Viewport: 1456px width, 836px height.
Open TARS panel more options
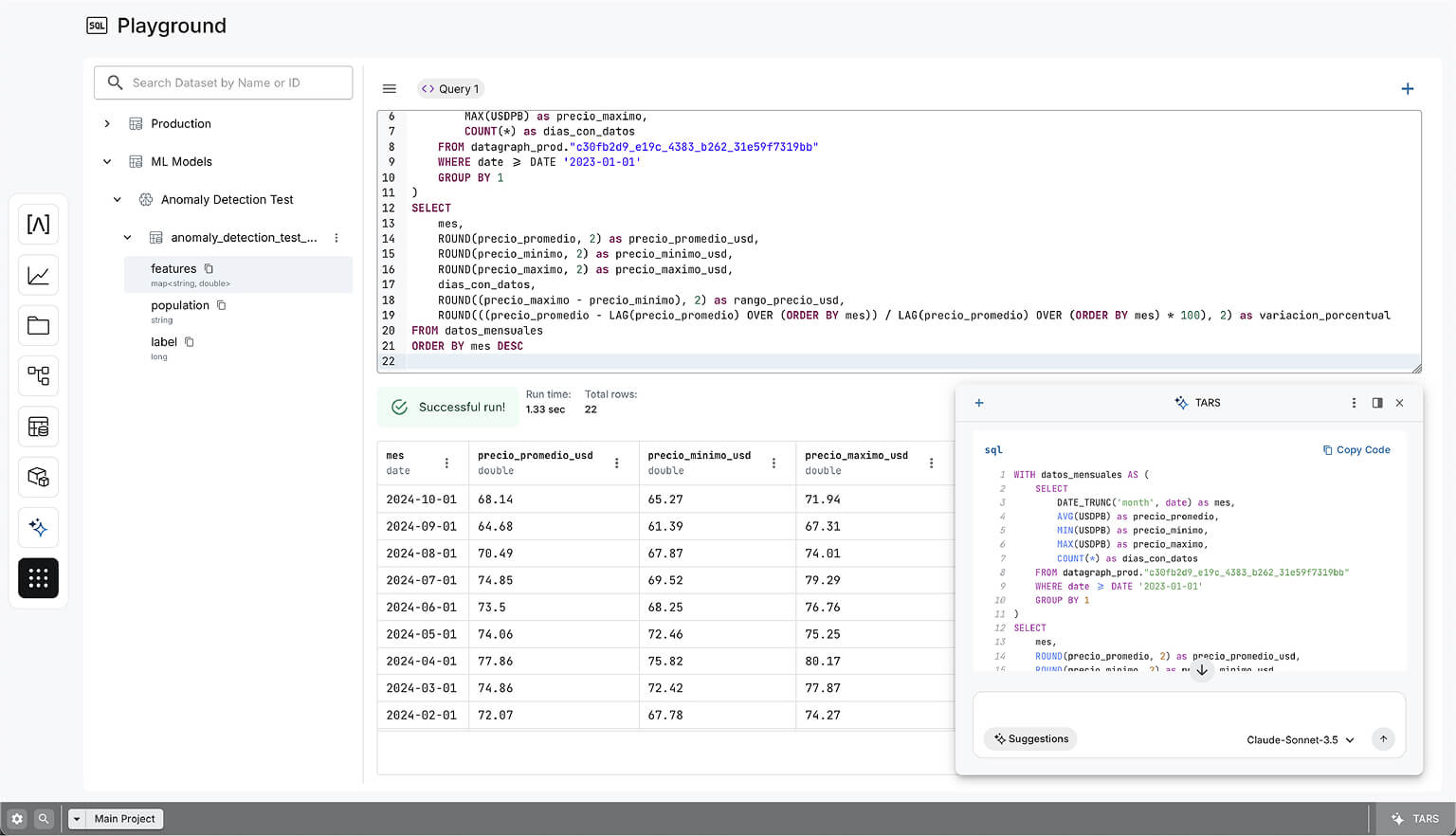pyautogui.click(x=1354, y=403)
